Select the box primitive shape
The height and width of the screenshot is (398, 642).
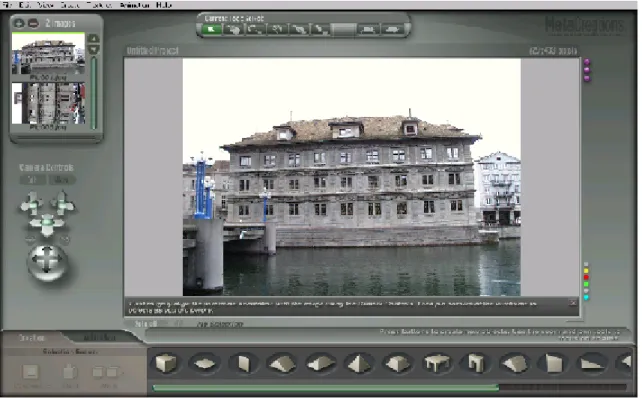click(166, 363)
